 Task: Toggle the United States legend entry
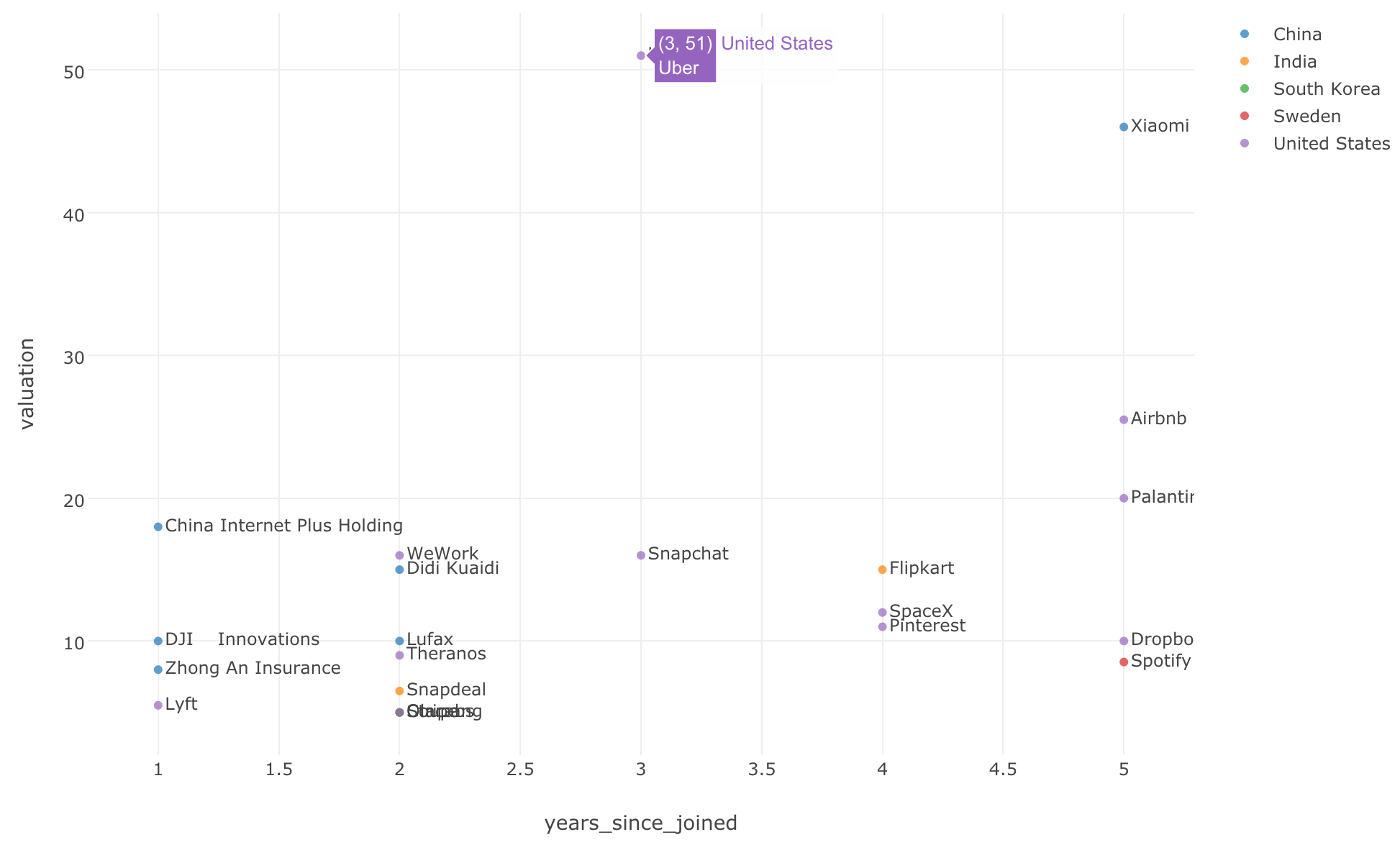(1316, 143)
